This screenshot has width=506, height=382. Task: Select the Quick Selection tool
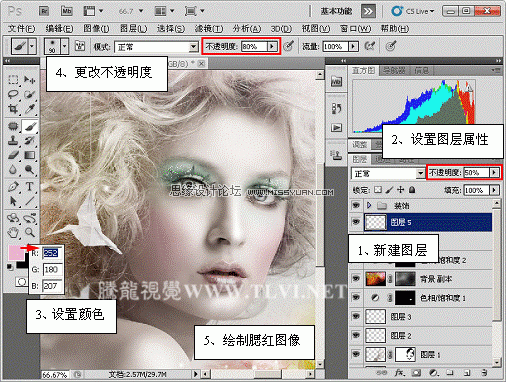coord(30,94)
